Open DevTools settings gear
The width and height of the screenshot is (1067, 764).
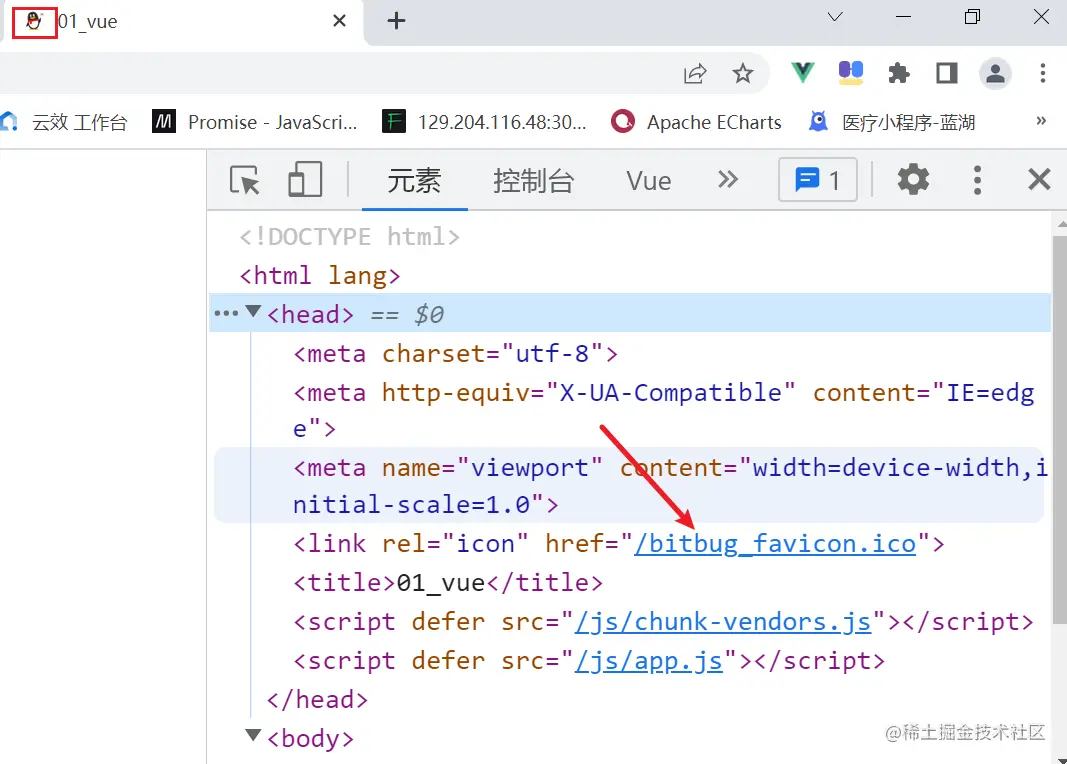click(x=913, y=180)
